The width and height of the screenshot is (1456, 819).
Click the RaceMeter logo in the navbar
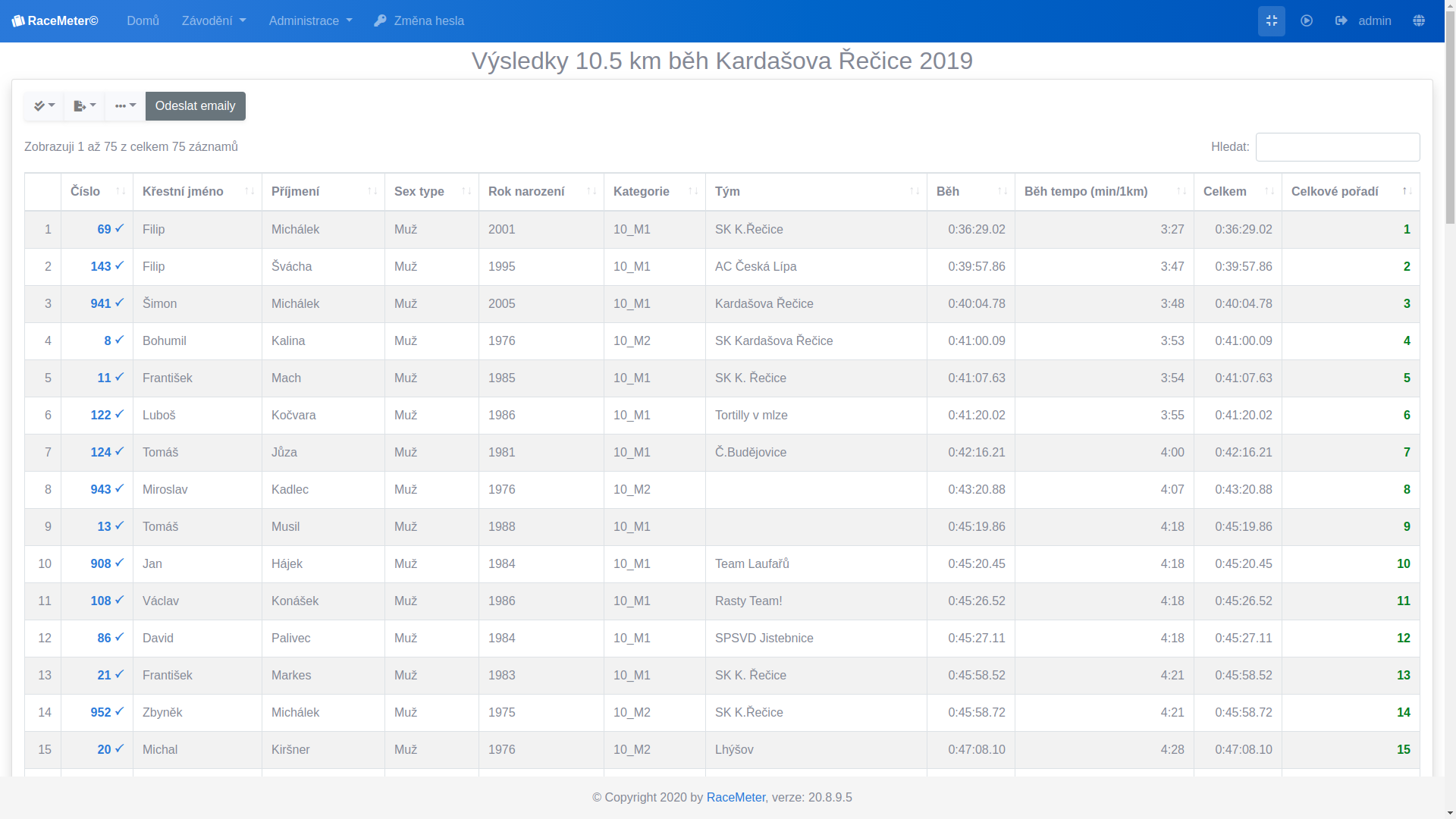coord(55,21)
